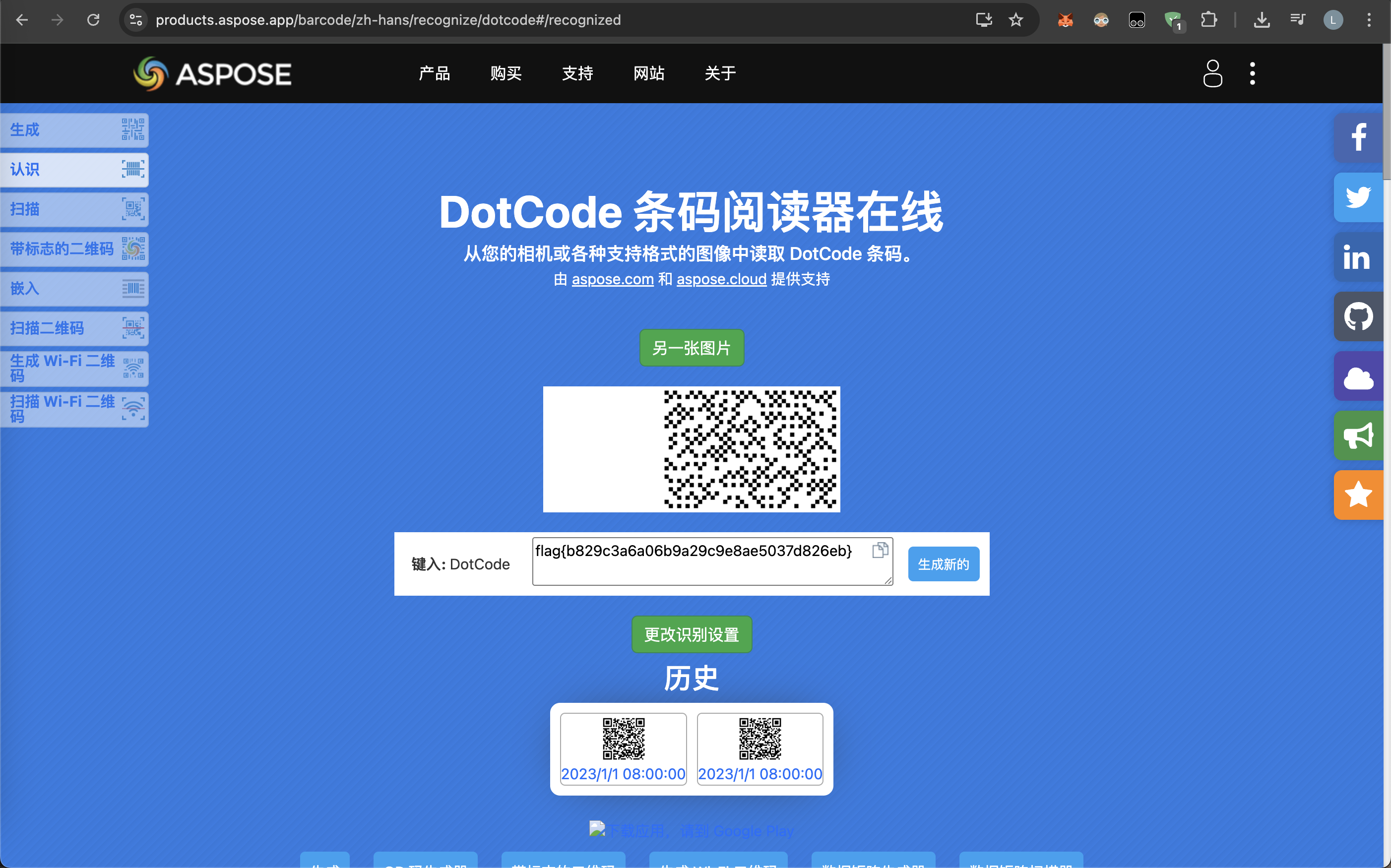This screenshot has width=1391, height=868.
Task: Open the MetaMask fox extension
Action: (x=1066, y=20)
